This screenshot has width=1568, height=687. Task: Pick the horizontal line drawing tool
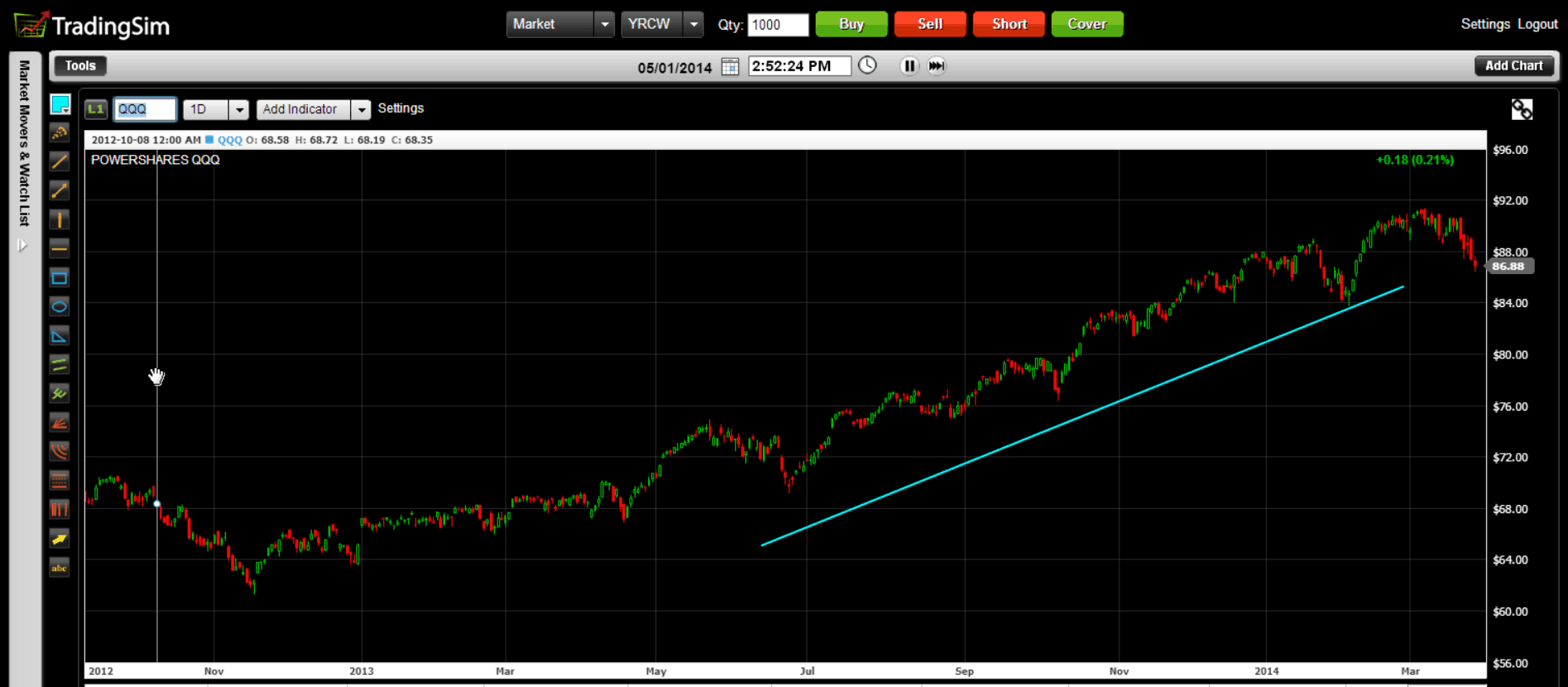coord(60,248)
